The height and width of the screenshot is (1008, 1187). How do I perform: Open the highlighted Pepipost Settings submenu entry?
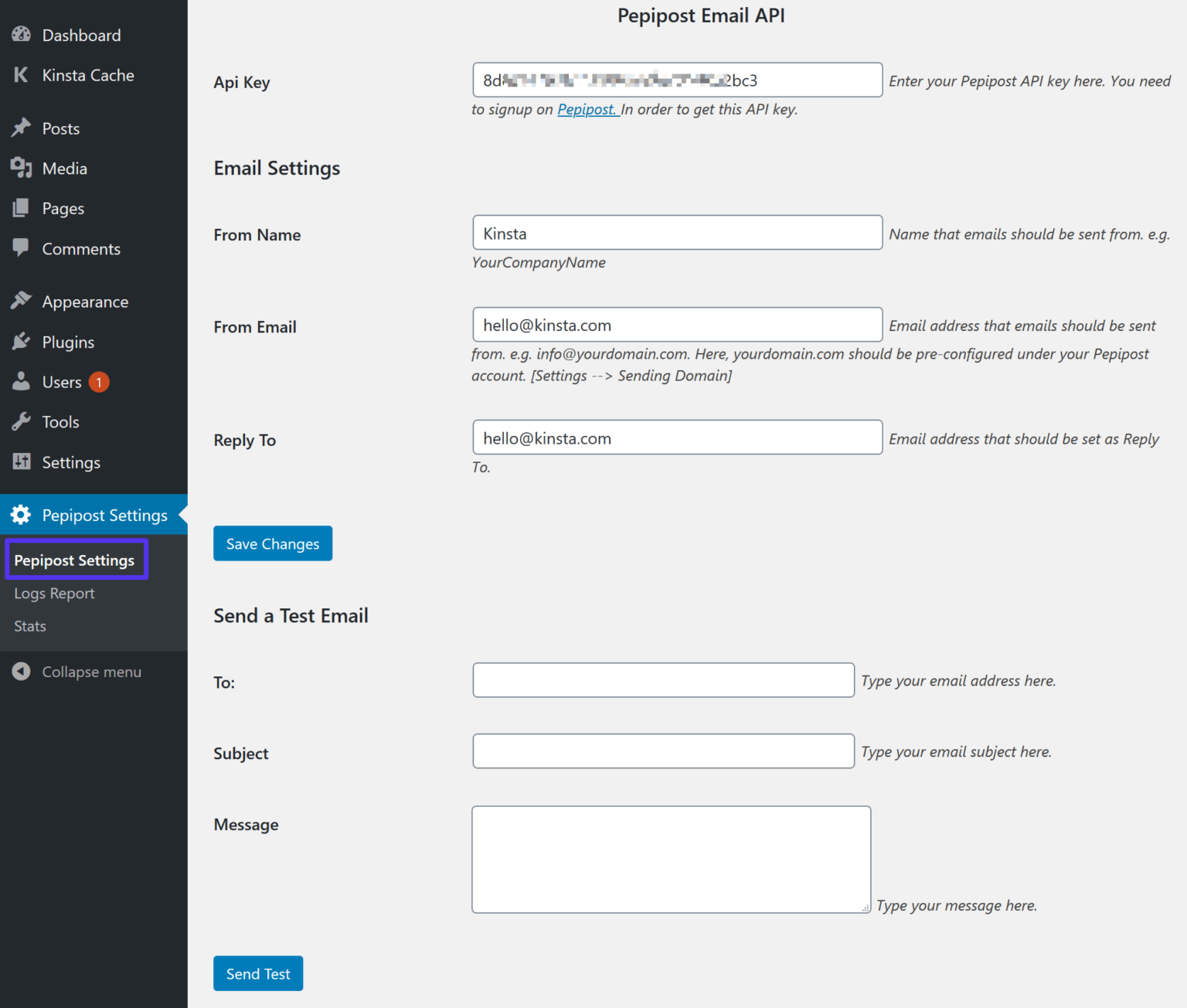74,560
